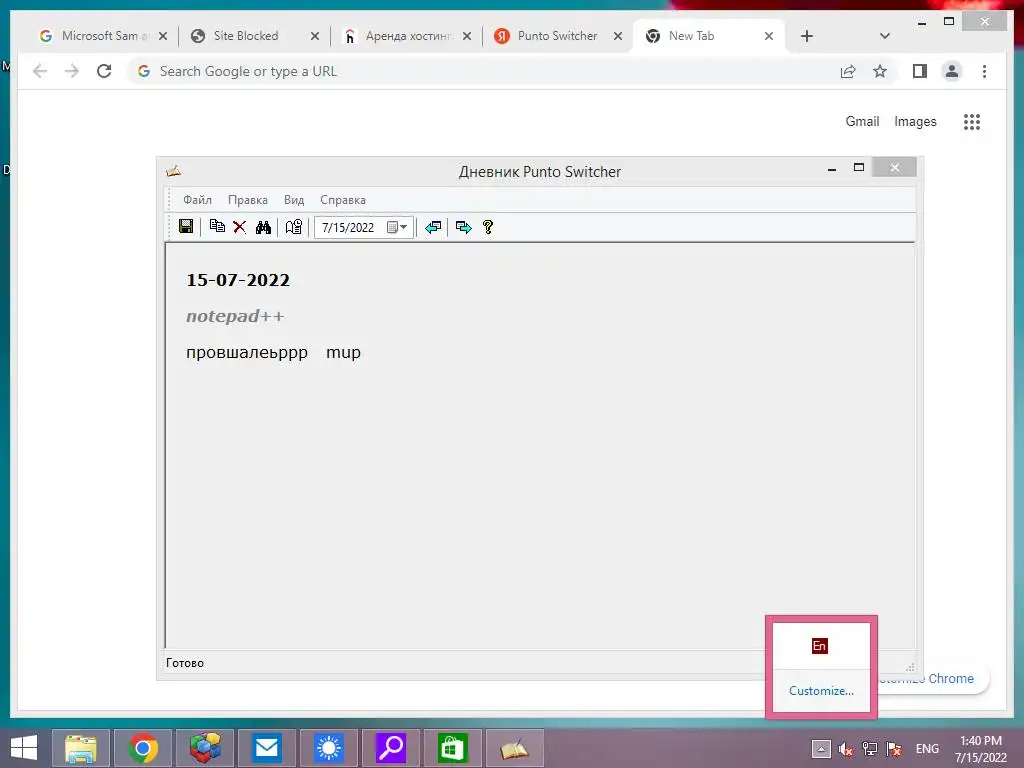Delete entry with the red X toolbar icon

pos(240,227)
